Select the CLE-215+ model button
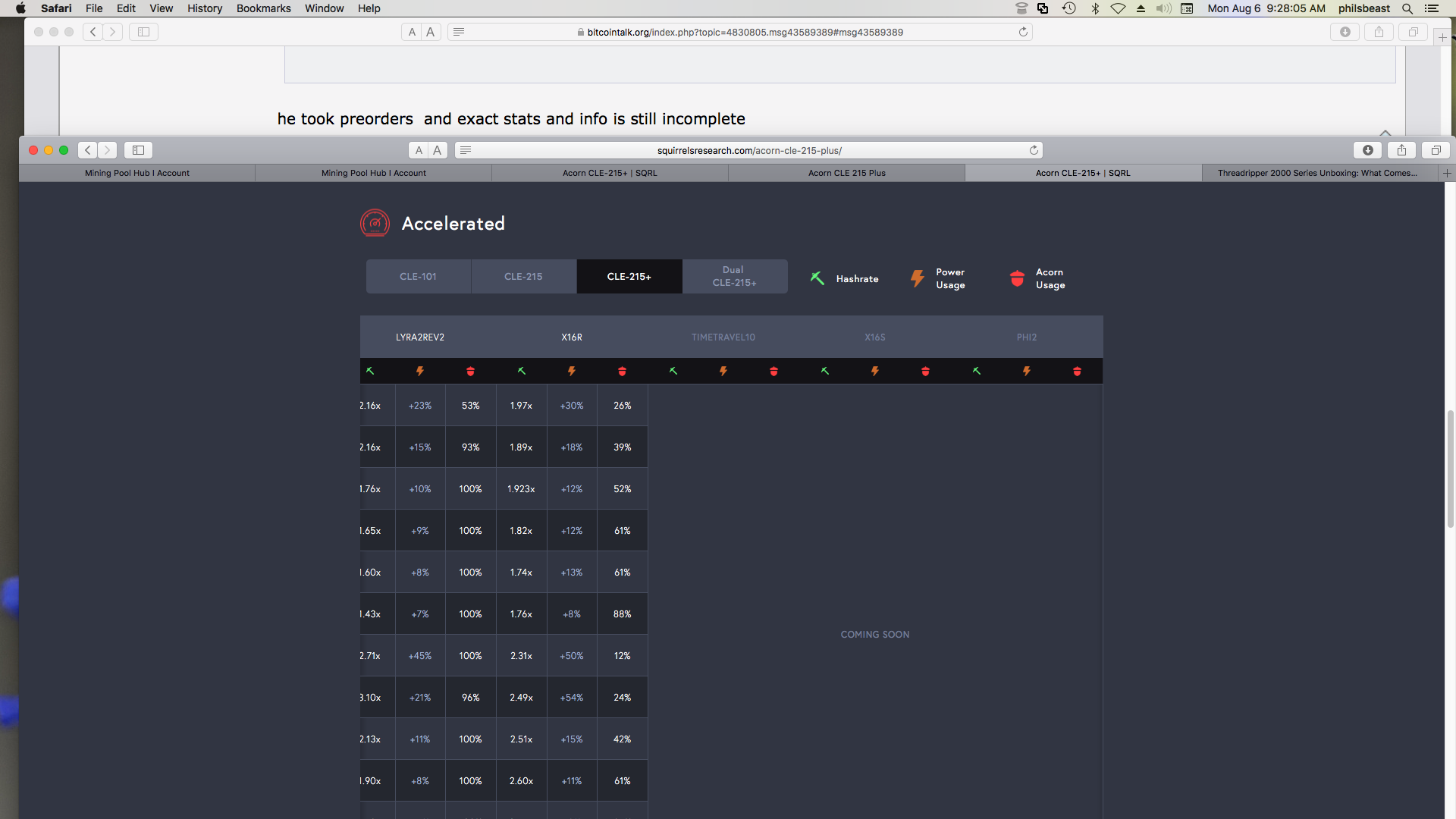The width and height of the screenshot is (1456, 819). tap(629, 277)
